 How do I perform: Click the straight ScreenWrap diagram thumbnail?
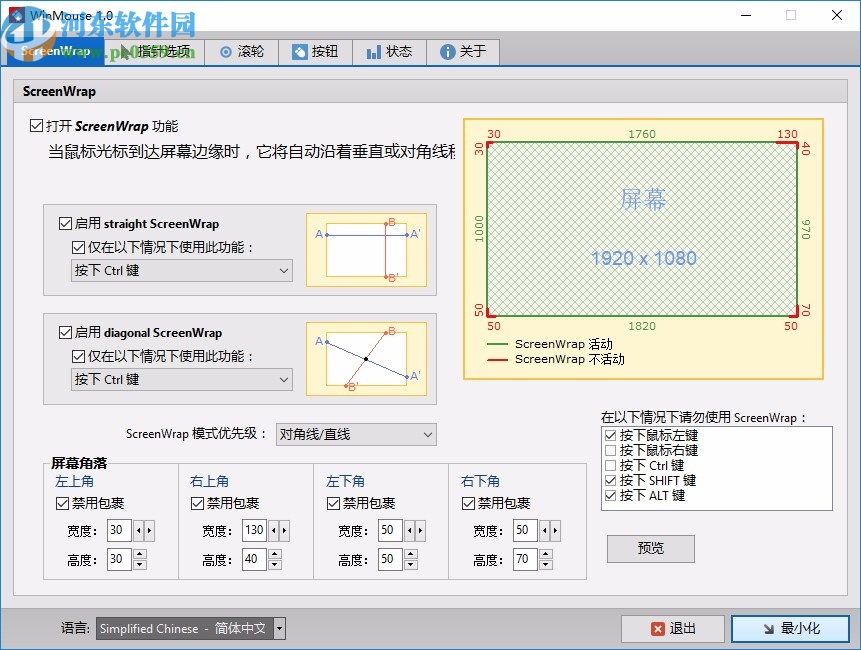click(366, 250)
